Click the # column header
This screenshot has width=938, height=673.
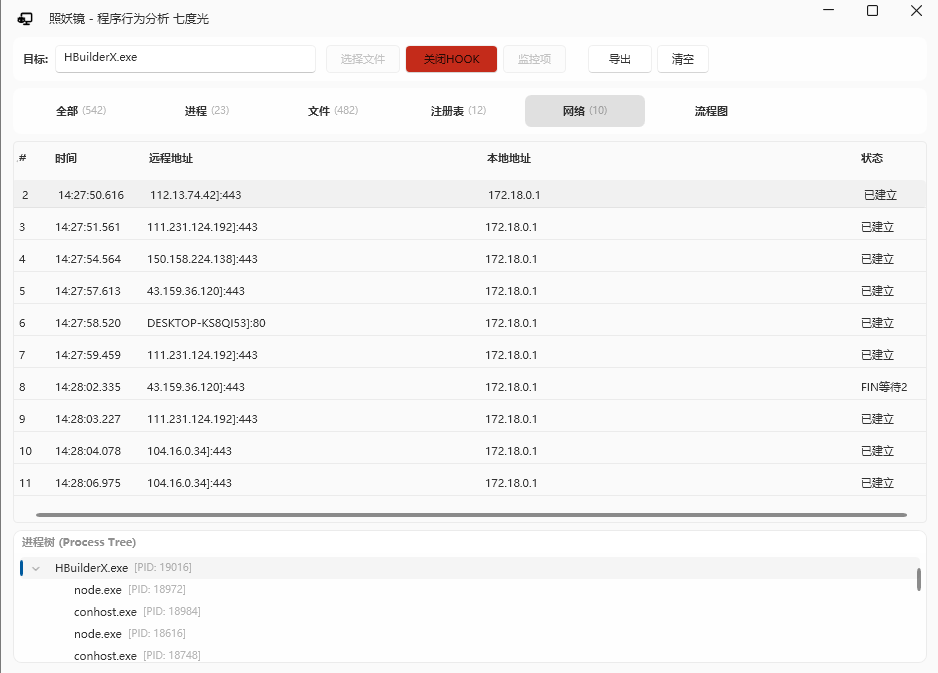click(23, 158)
